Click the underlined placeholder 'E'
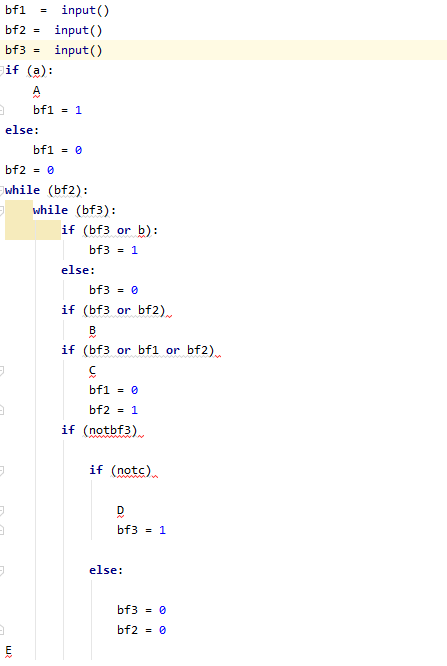Image resolution: width=447 pixels, height=666 pixels. [8, 650]
